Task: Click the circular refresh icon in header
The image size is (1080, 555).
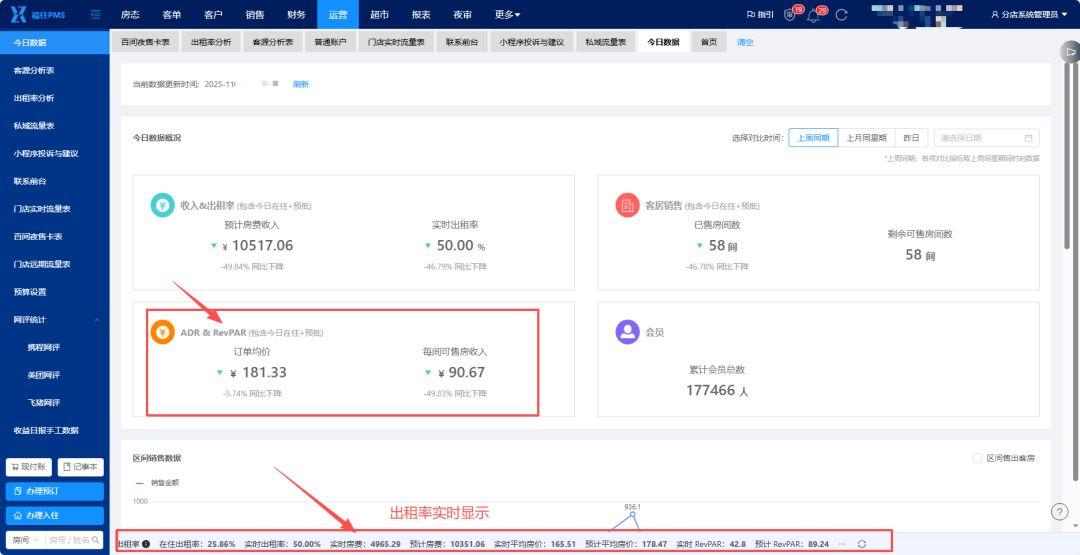Action: pos(841,14)
